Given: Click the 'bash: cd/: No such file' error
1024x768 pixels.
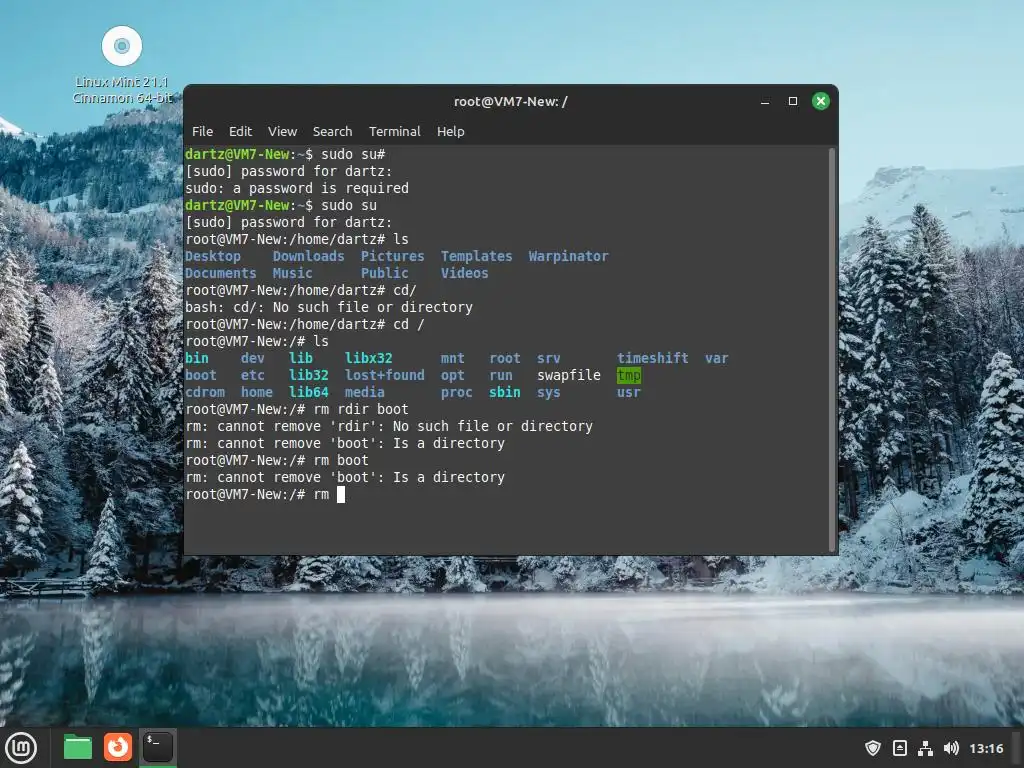Looking at the screenshot, I should point(329,307).
